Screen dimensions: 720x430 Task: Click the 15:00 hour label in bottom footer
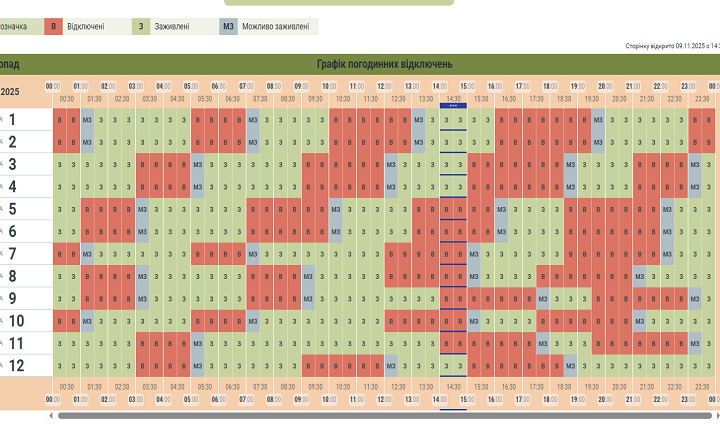(467, 399)
